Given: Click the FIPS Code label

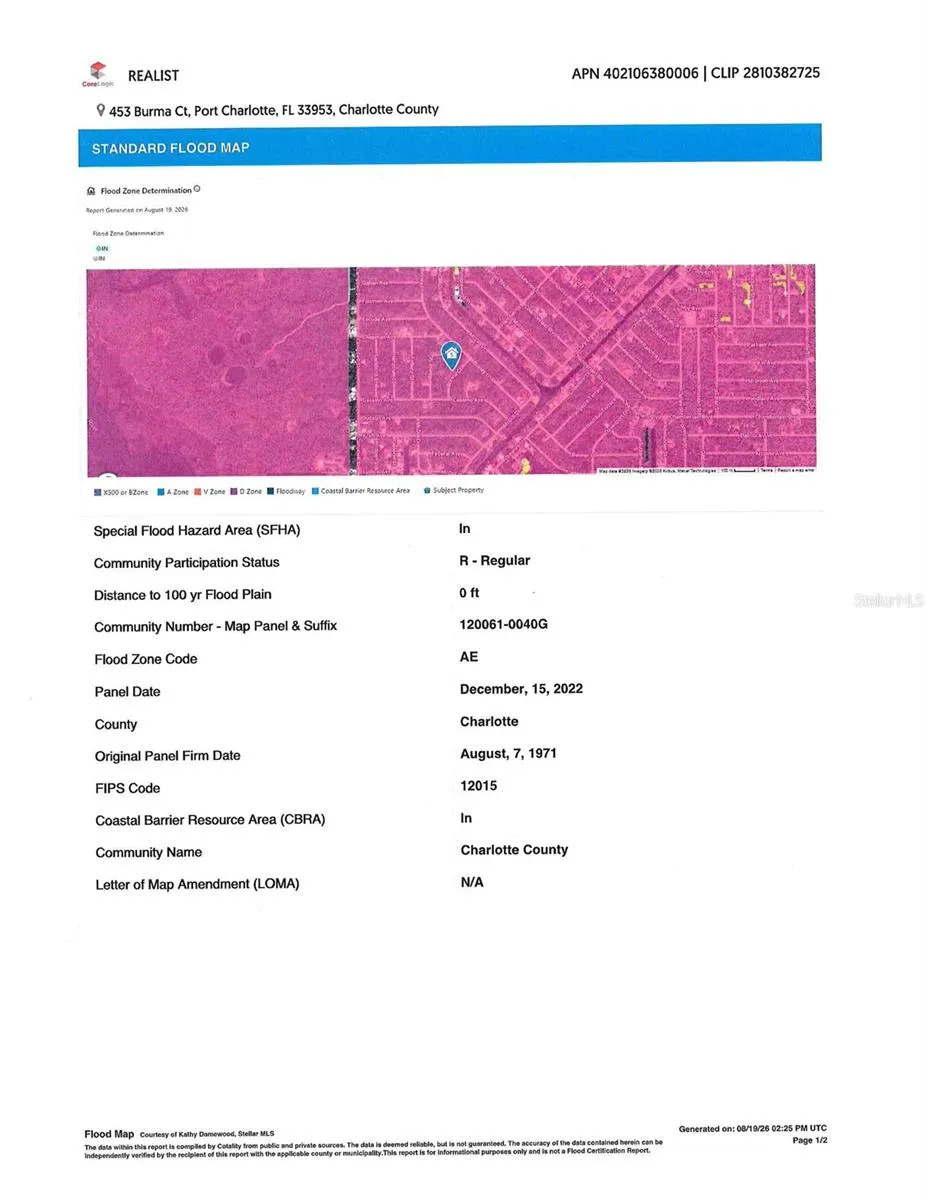Looking at the screenshot, I should tap(128, 788).
